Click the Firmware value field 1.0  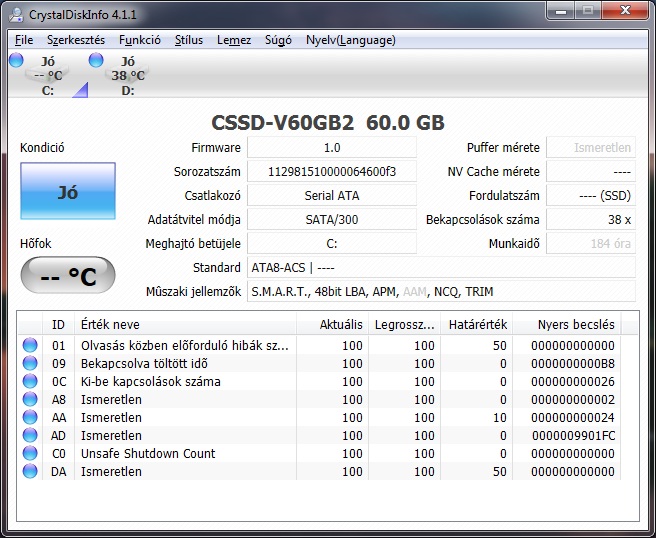(x=332, y=148)
